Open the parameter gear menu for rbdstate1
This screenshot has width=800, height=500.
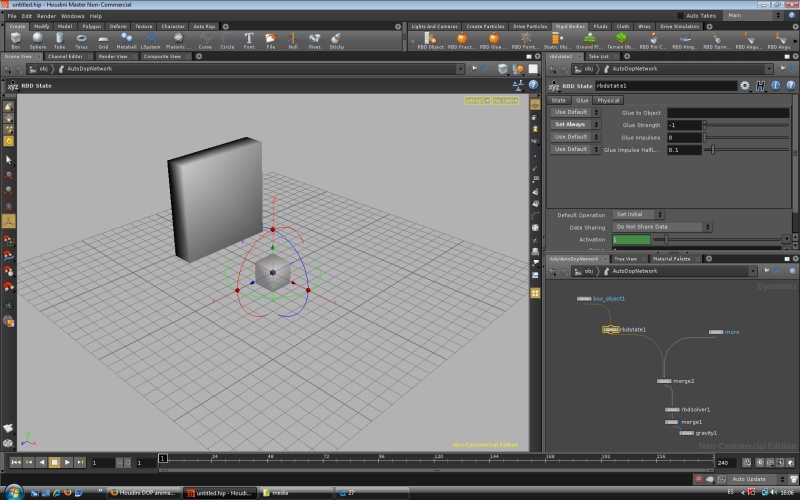point(745,86)
